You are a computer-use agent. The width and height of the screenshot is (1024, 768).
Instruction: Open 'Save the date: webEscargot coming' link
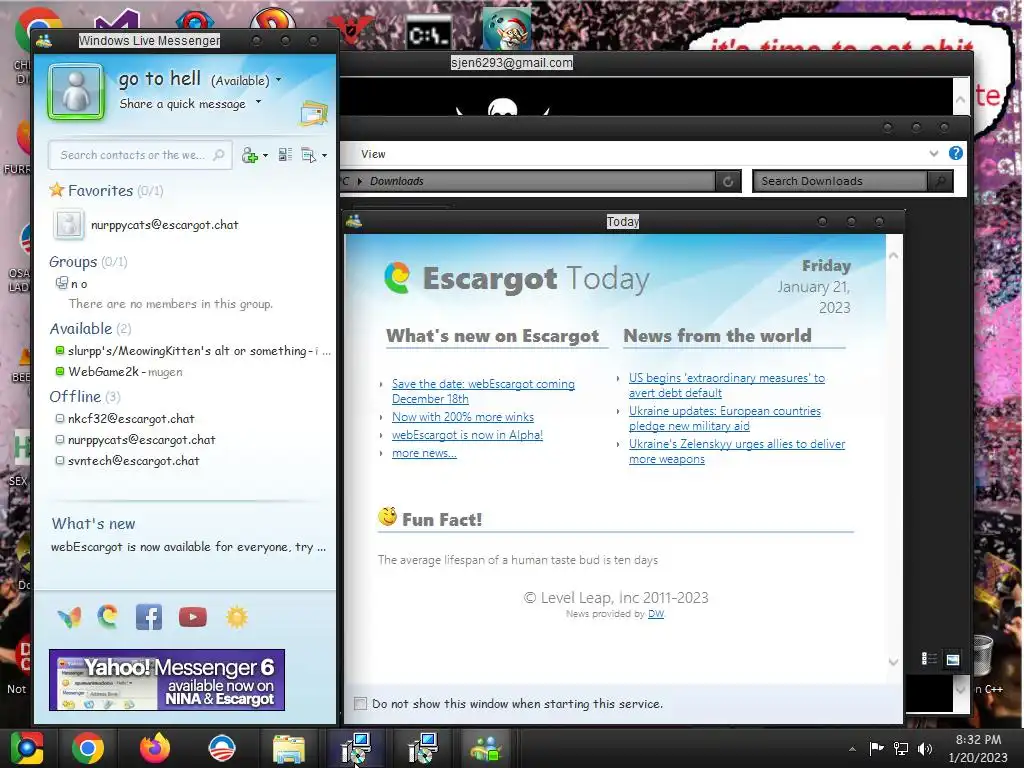point(483,391)
